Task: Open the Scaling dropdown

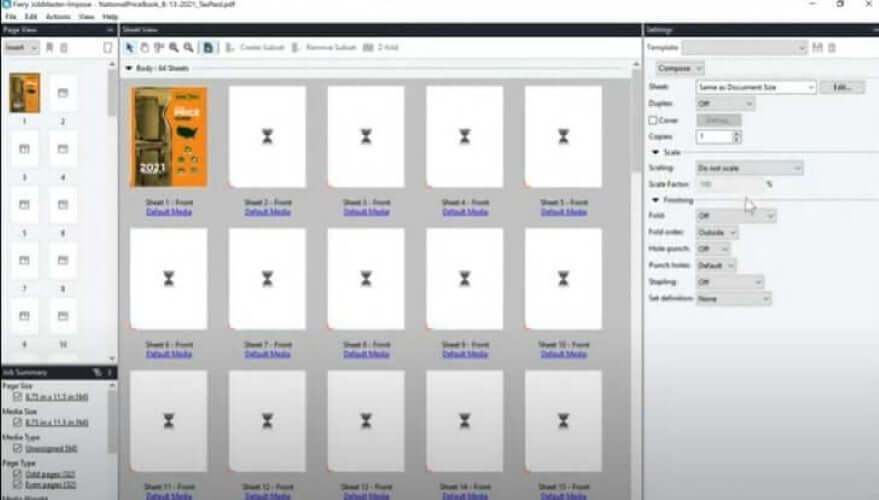Action: (748, 168)
